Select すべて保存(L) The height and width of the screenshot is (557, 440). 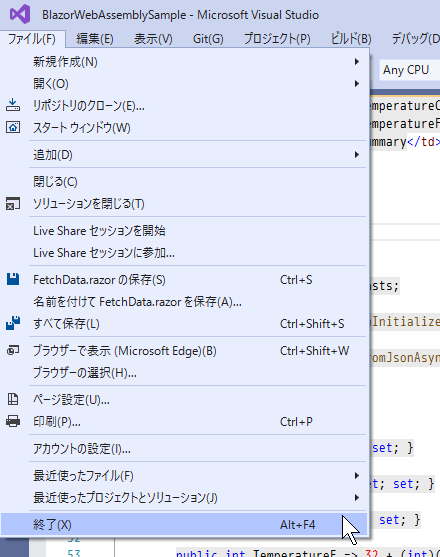[184, 324]
